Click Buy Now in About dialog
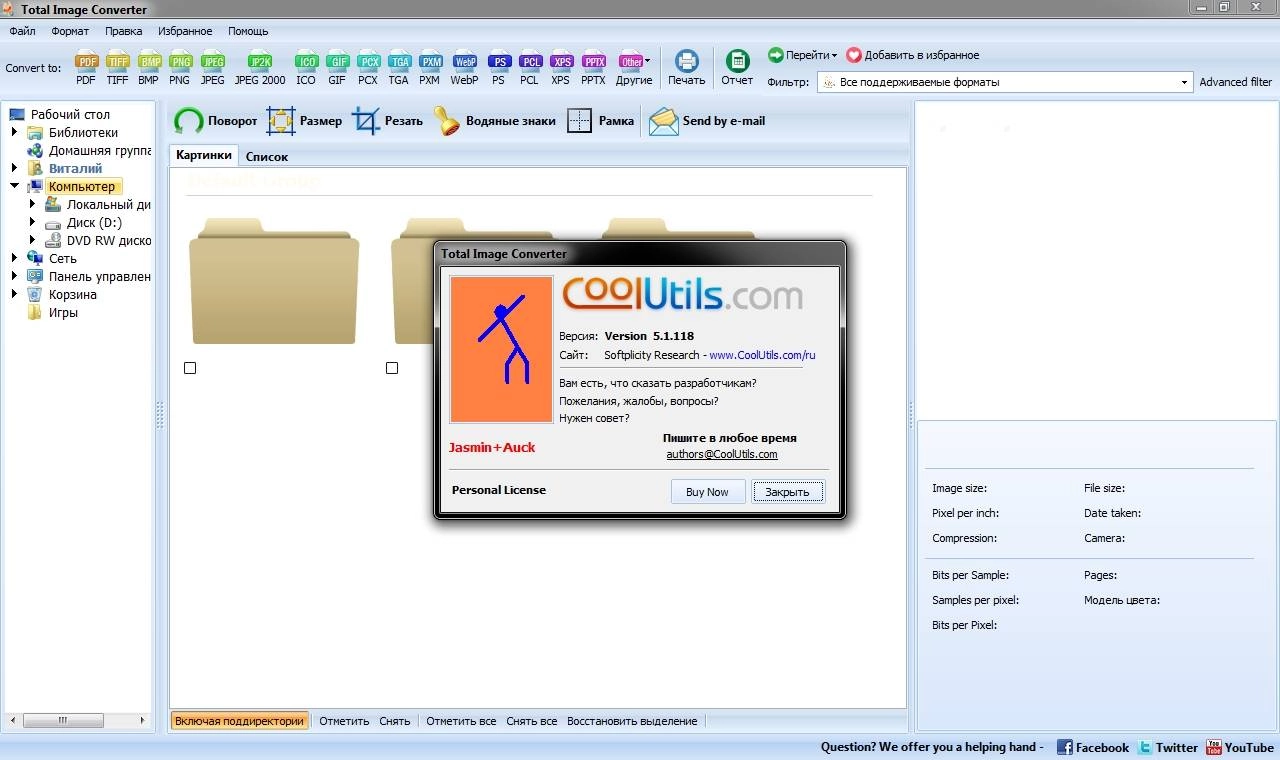The image size is (1280, 760). [x=707, y=492]
